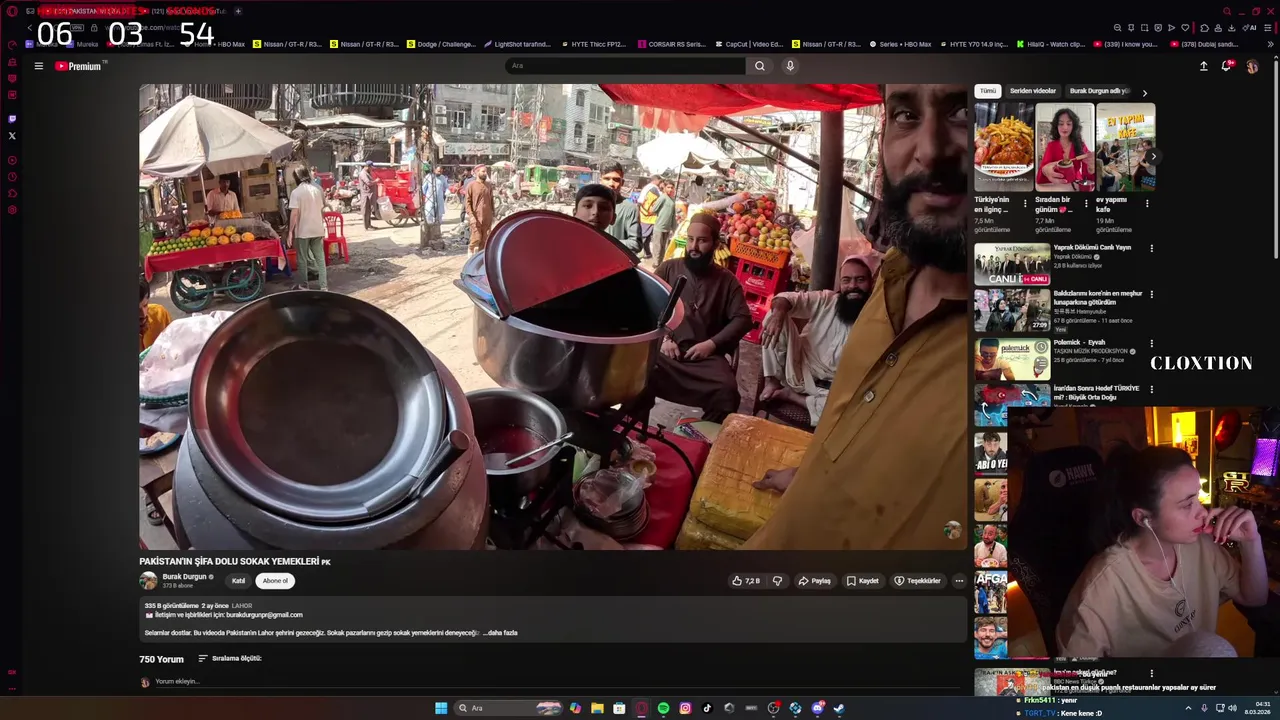Click the YouTube search magnifier button

click(760, 66)
